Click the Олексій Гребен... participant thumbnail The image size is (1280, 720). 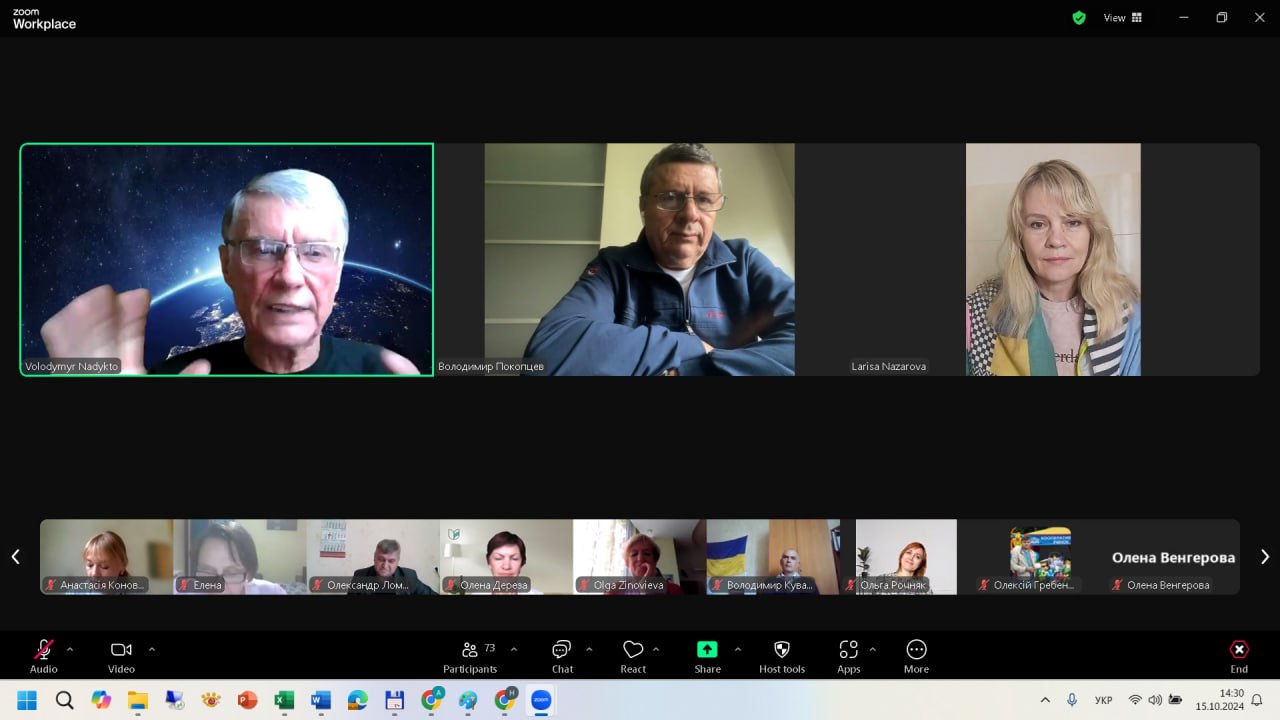1040,557
